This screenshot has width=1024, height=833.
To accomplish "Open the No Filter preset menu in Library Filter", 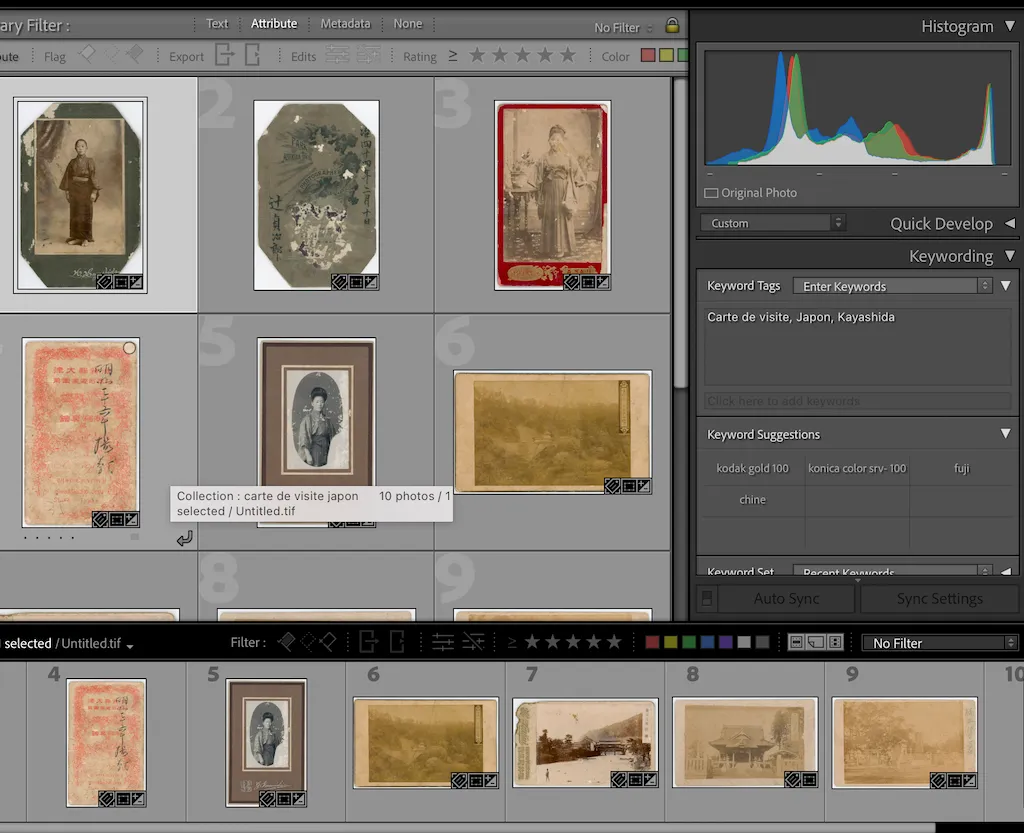I will click(x=623, y=27).
